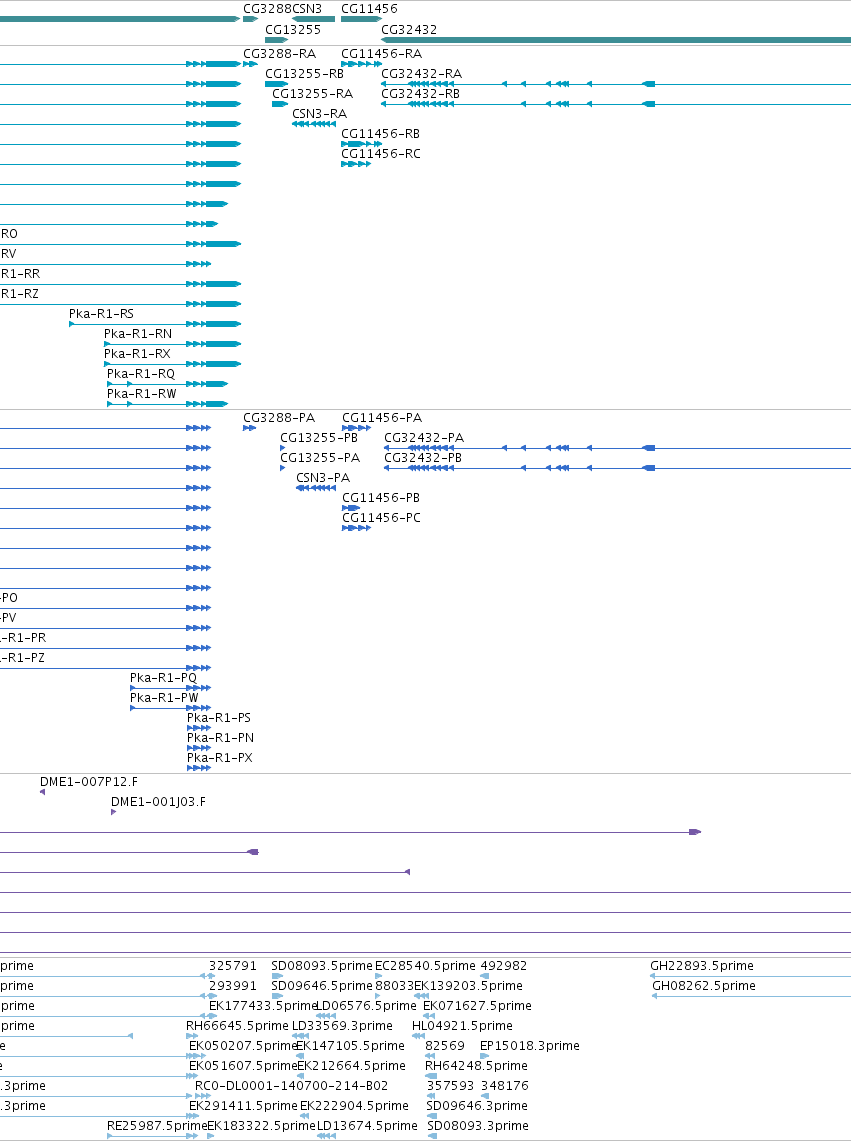Click EST label LD13674.5prime
Viewport: 851px width, 1141px height.
coord(367,1126)
